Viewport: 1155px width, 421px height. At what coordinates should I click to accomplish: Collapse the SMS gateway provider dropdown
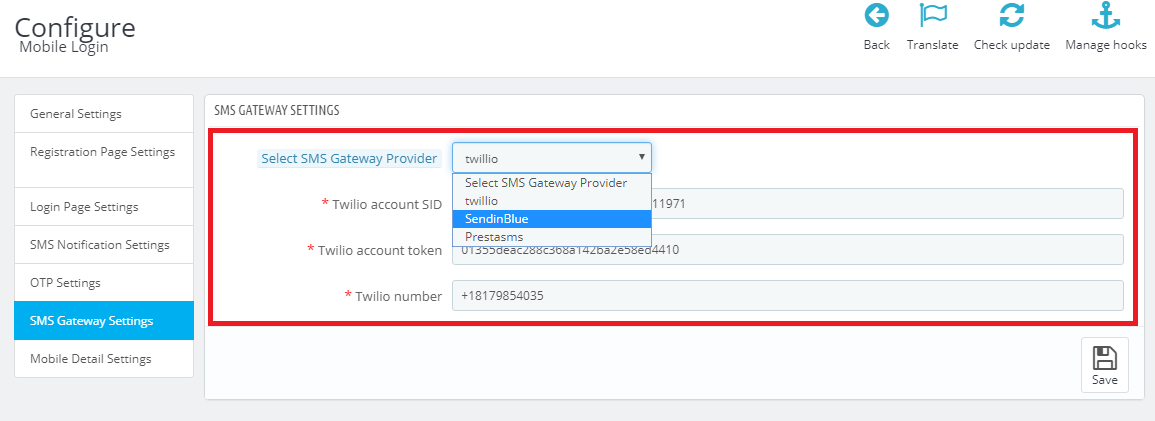(552, 158)
